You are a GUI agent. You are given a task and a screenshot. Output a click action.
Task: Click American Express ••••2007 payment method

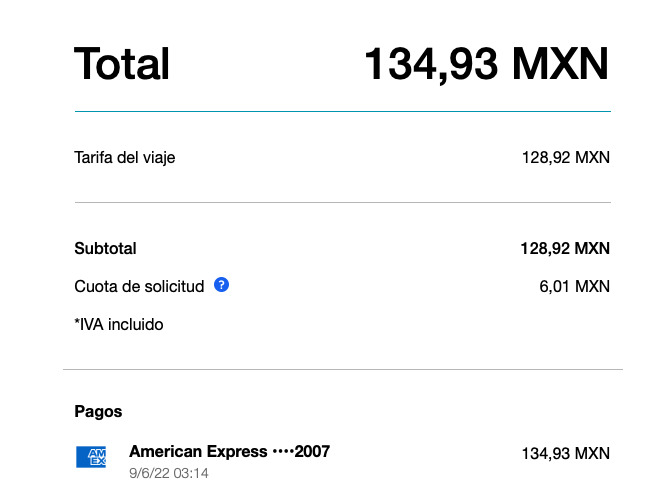[x=229, y=452]
